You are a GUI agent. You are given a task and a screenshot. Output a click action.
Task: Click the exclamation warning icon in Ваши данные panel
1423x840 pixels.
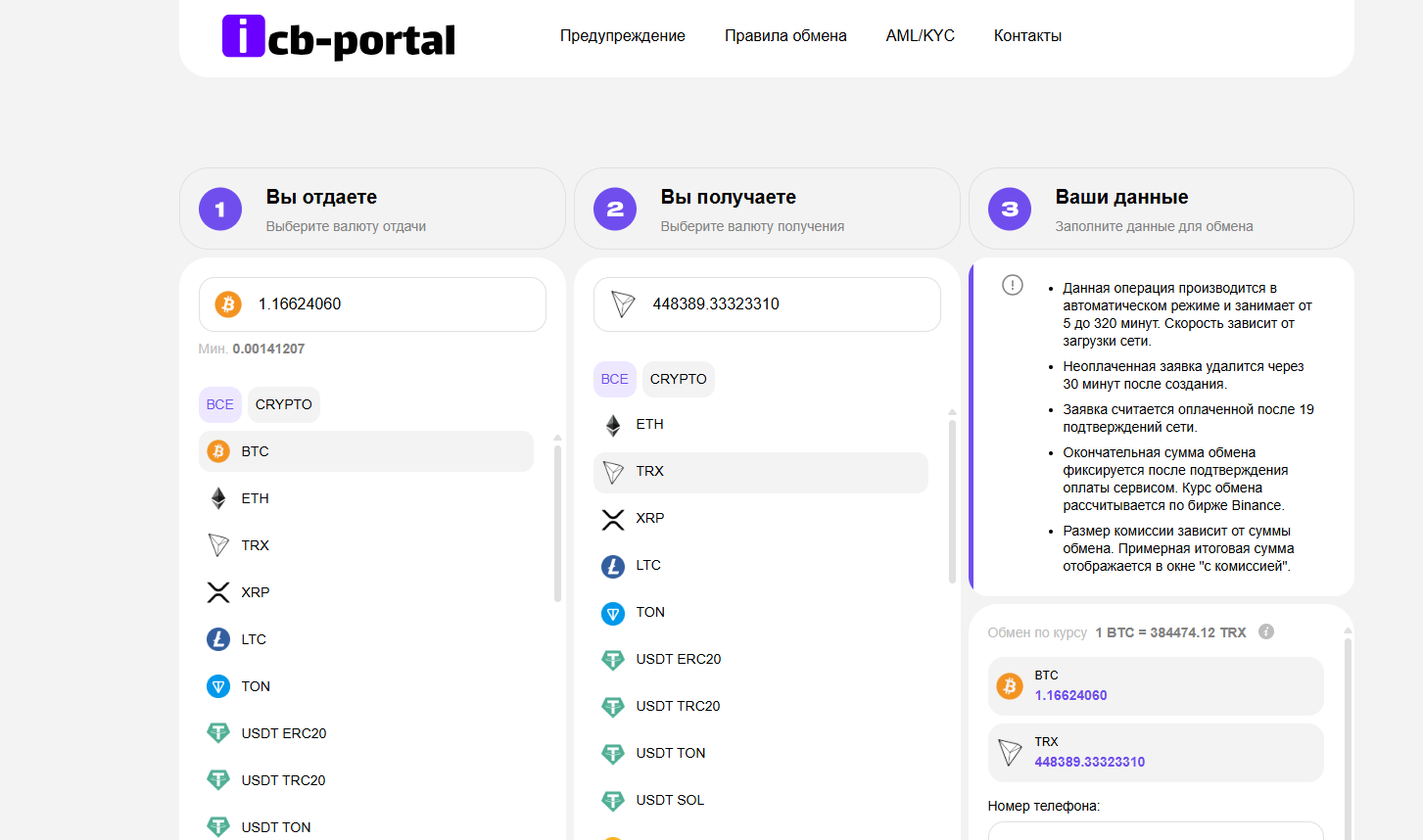pos(1013,285)
